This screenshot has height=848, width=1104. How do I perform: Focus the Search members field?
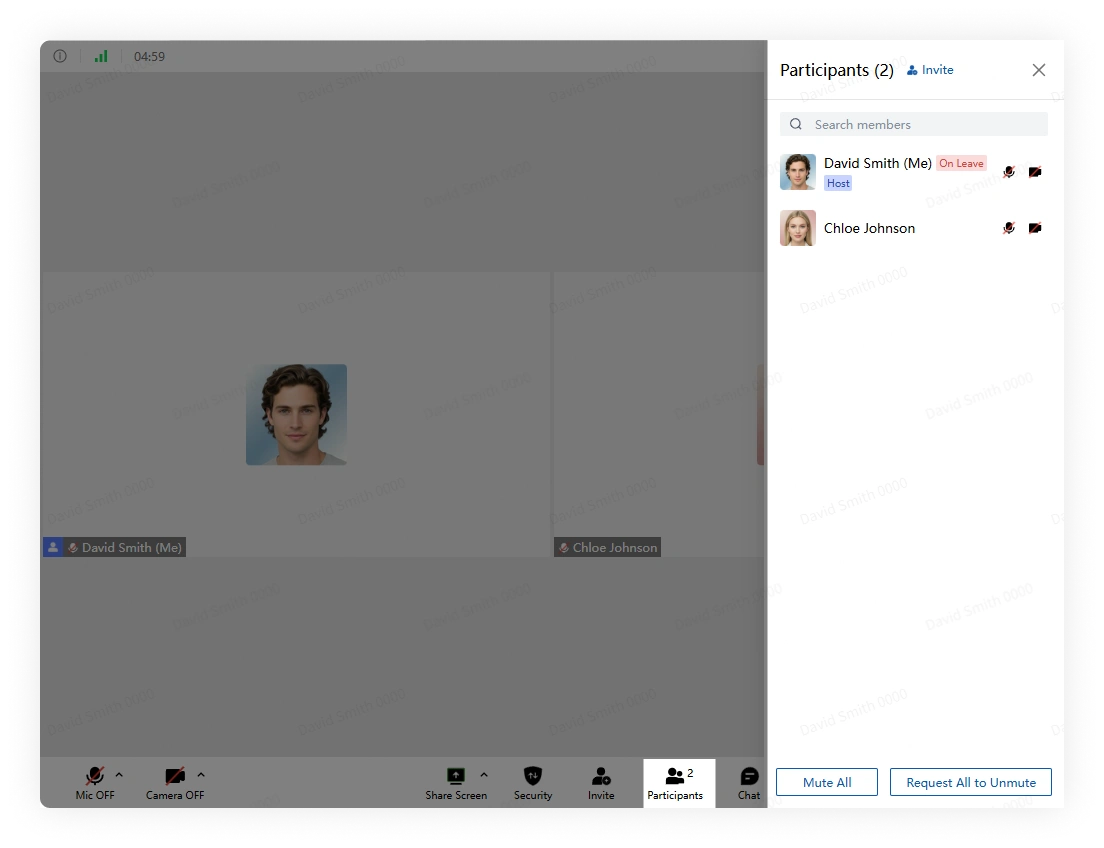pos(913,124)
